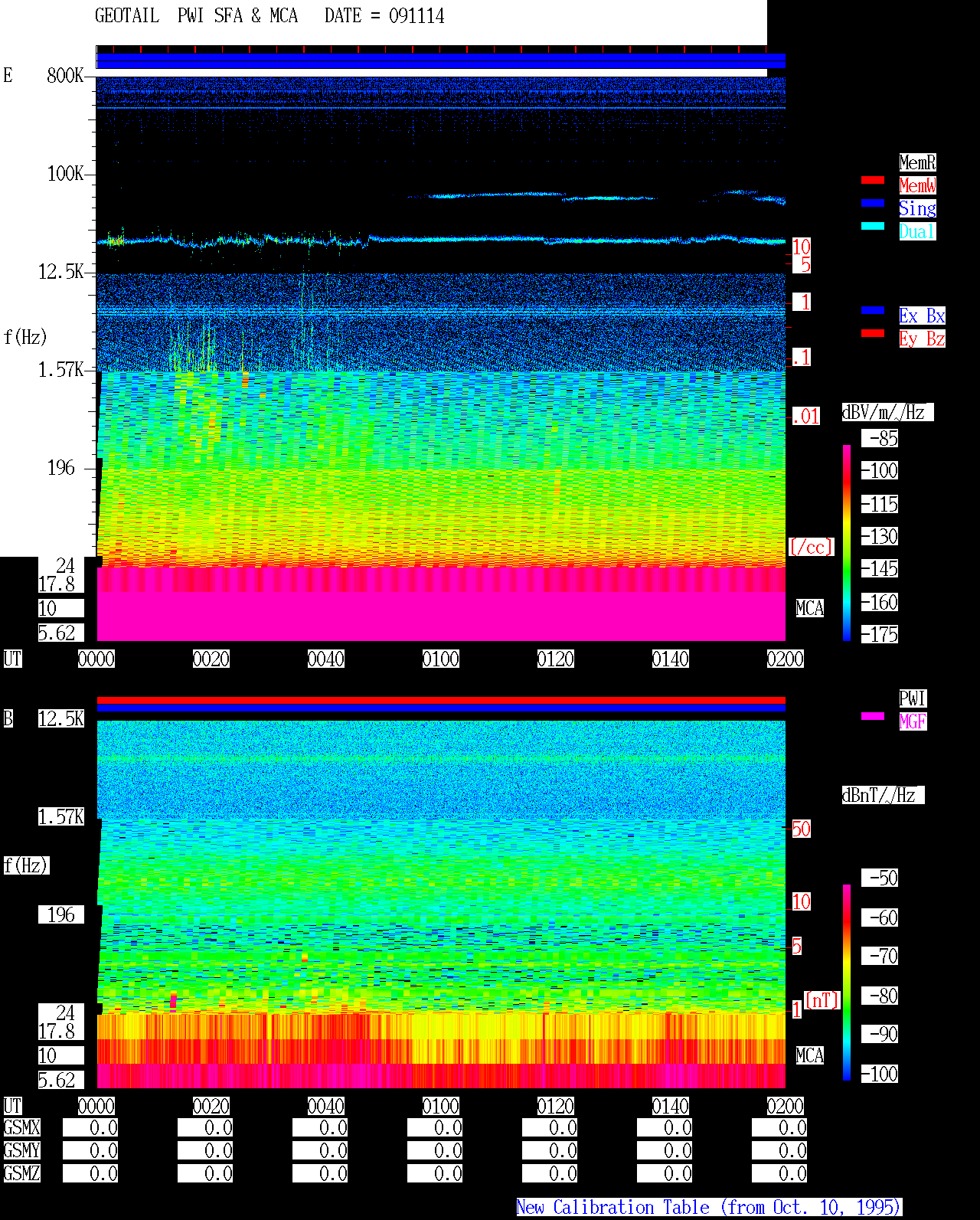Viewport: 980px width, 1220px height.
Task: Click the f(Hz) label of B panel
Action: 26,866
